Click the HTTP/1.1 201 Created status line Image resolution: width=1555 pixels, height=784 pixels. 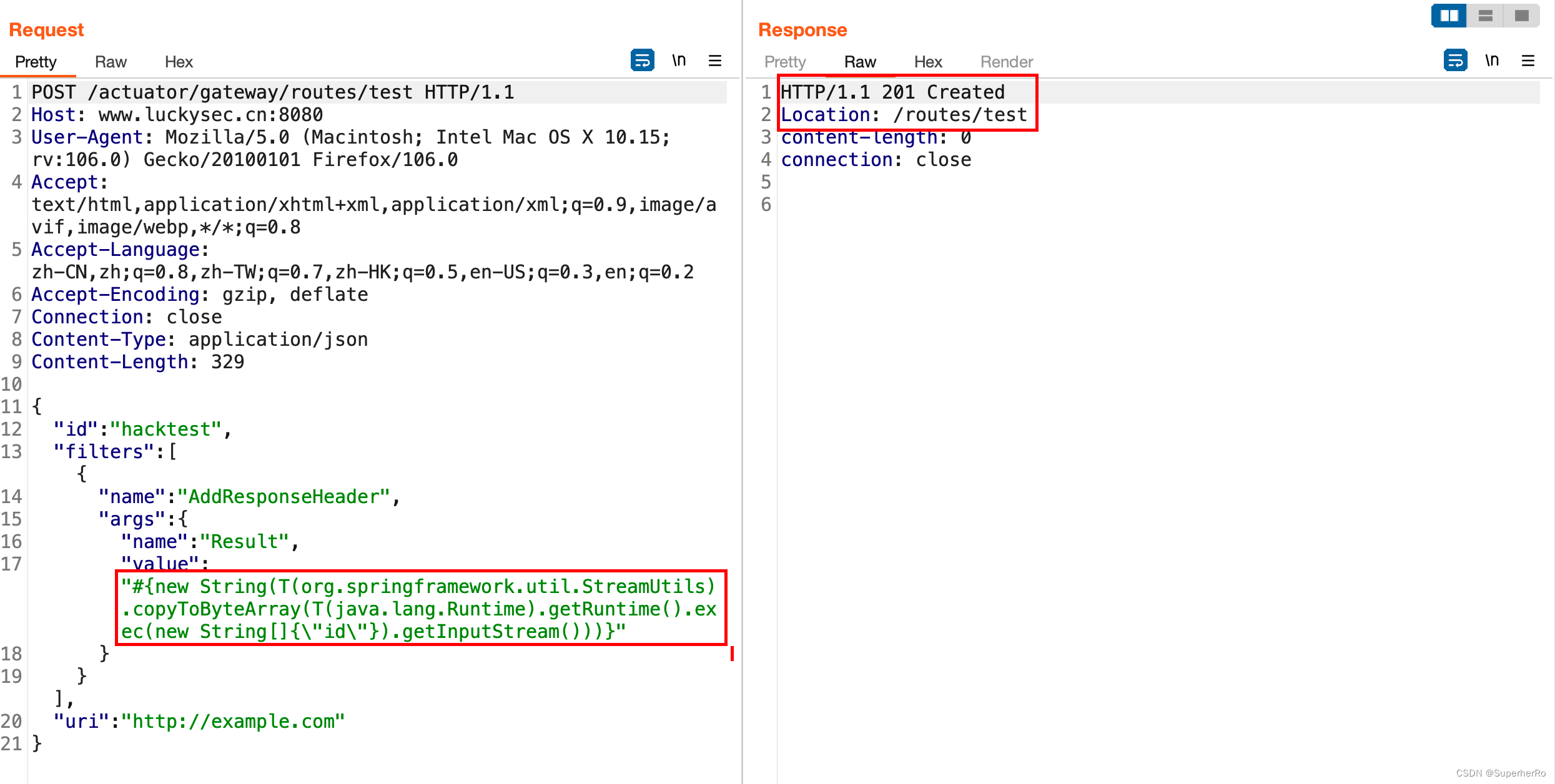(x=893, y=92)
